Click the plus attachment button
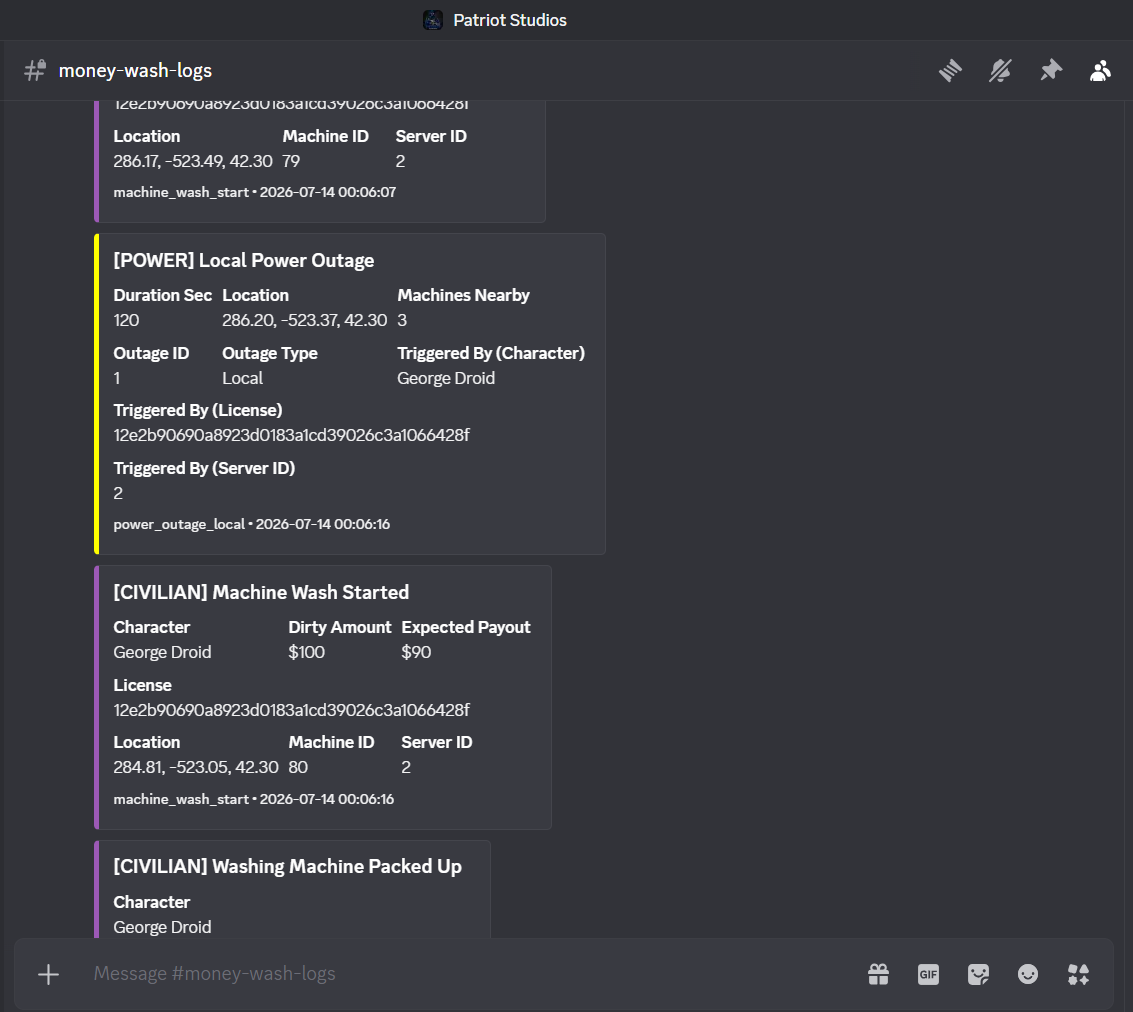Viewport: 1133px width, 1012px height. tap(48, 974)
